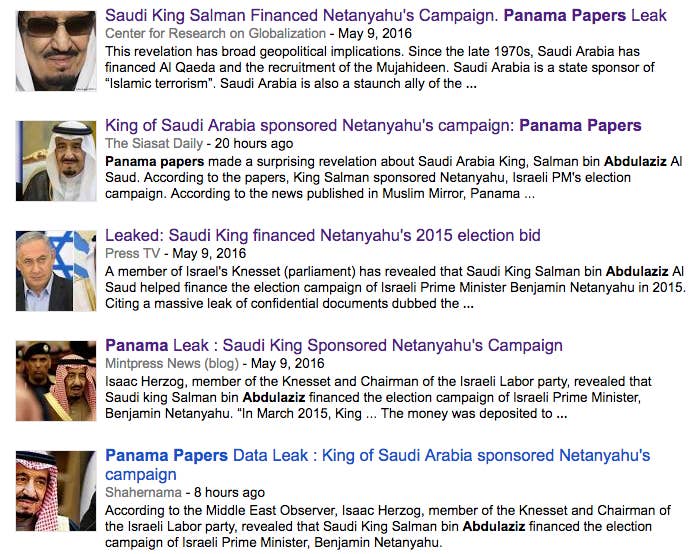The image size is (700, 554).
Task: Click snippet starting 'According to the Middle East Observer'
Action: click(388, 526)
